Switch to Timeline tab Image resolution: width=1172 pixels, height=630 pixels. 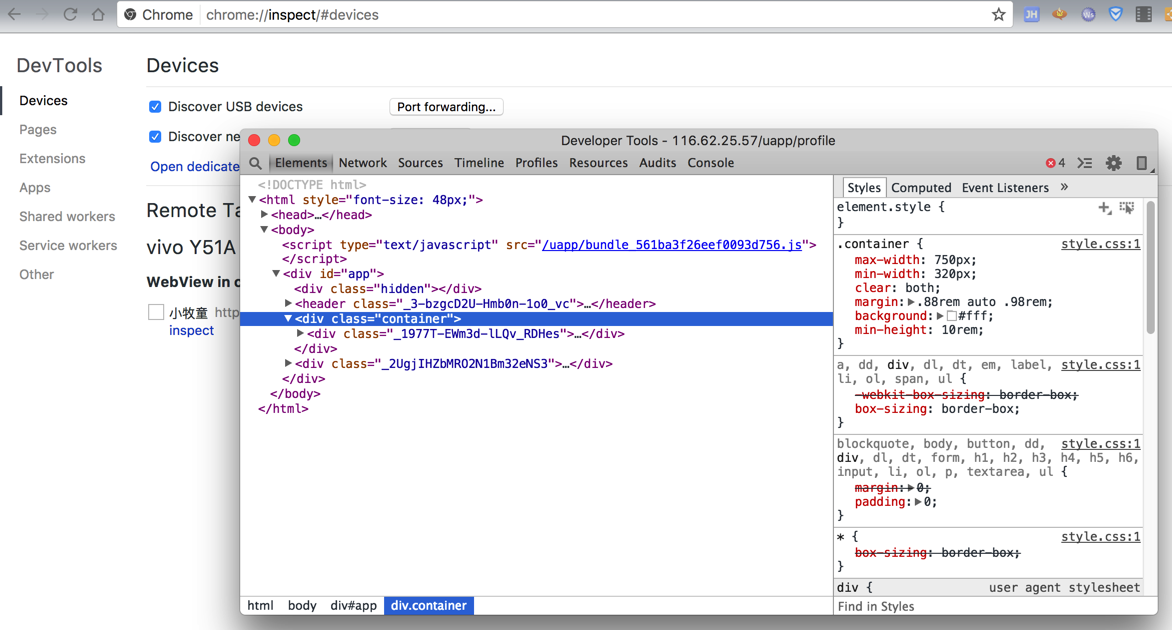pyautogui.click(x=479, y=163)
